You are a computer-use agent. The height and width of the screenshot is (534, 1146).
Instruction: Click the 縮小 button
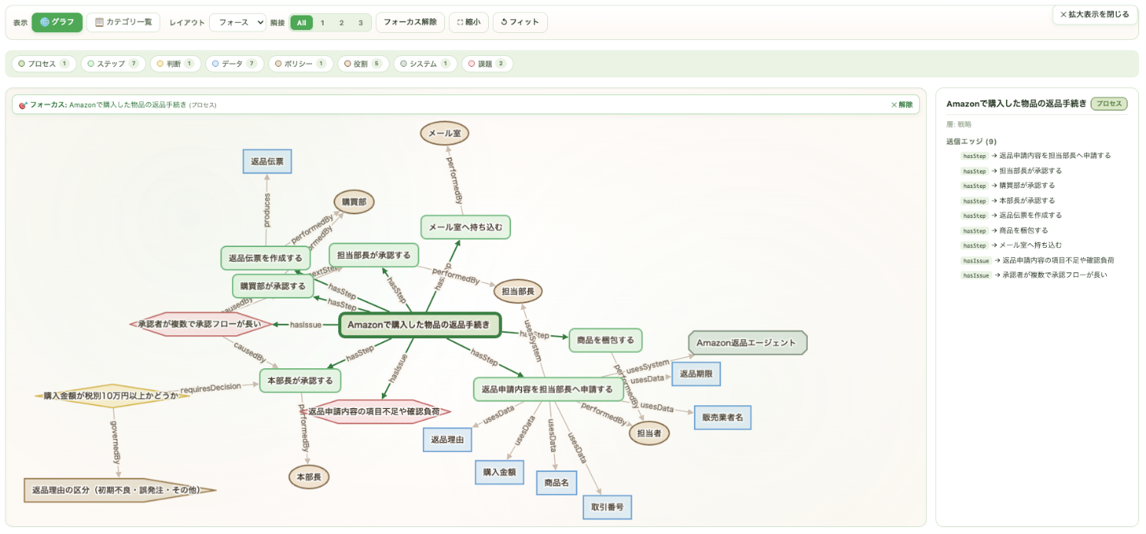pos(468,22)
